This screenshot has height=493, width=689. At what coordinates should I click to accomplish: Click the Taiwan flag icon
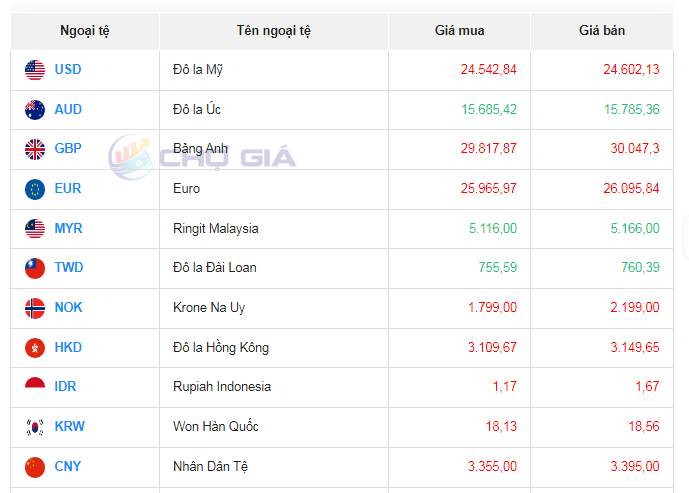coord(35,268)
